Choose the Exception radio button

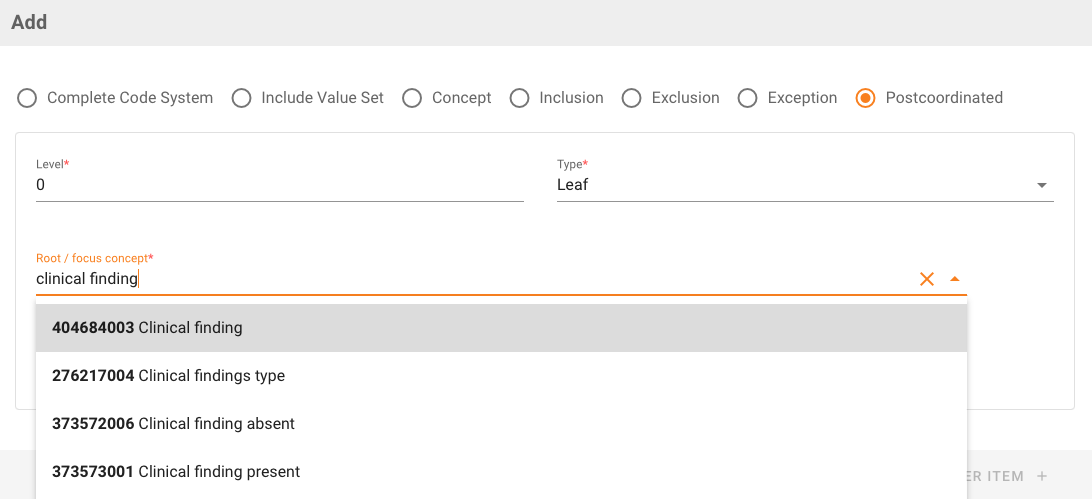click(x=747, y=98)
